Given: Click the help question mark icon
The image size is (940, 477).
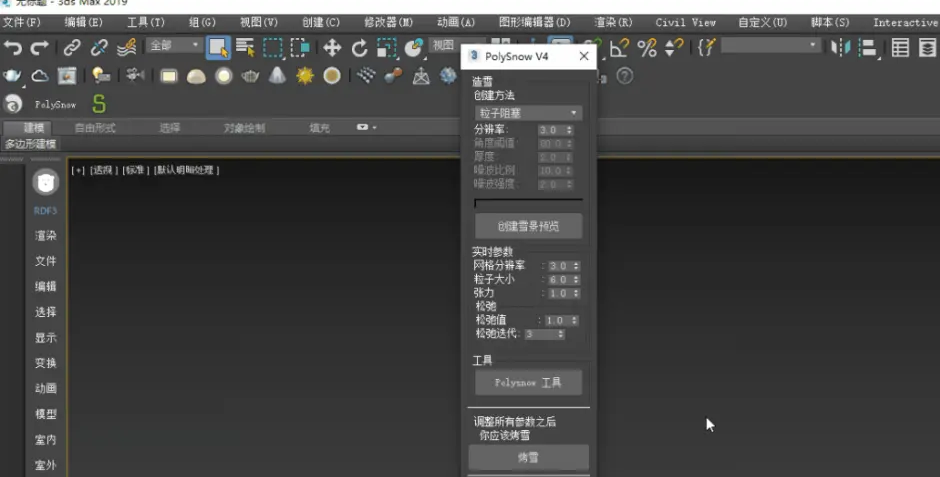Looking at the screenshot, I should click(625, 76).
